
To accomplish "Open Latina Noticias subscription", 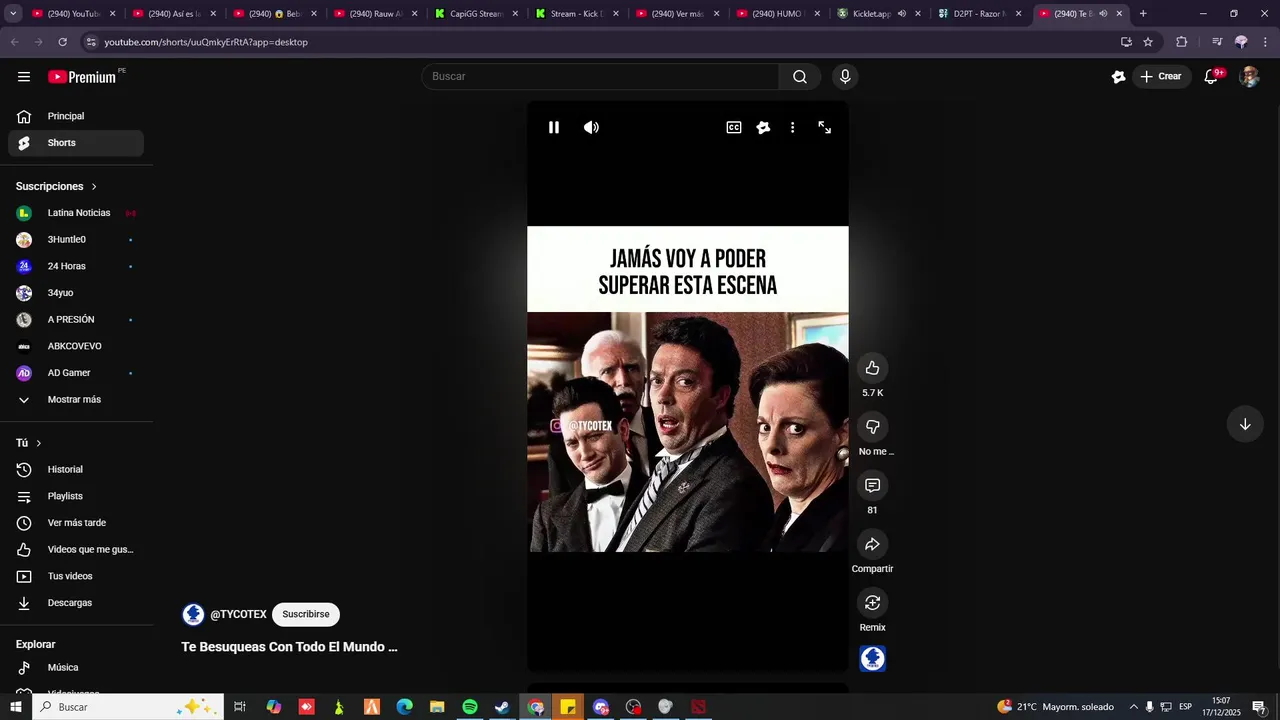I will [76, 213].
